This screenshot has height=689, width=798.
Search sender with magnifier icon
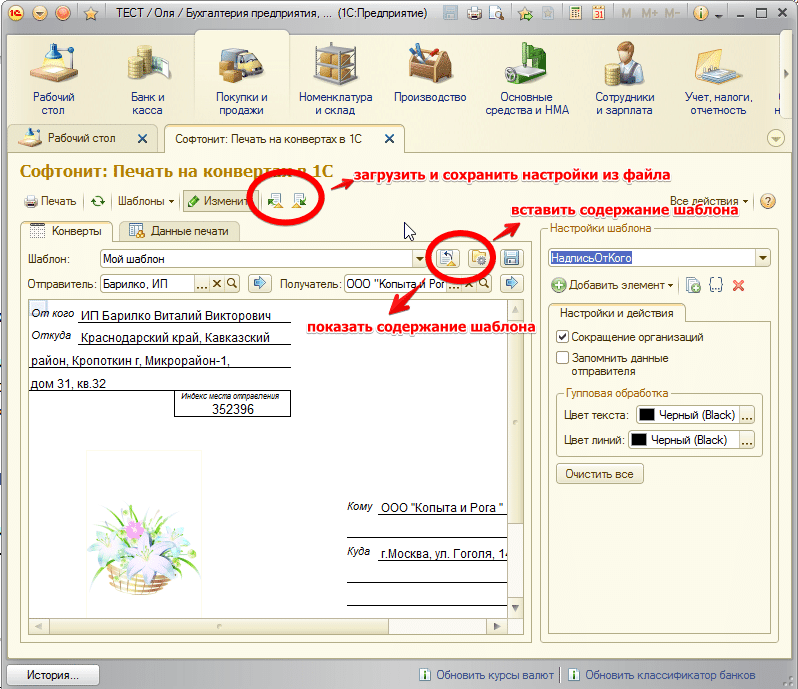pyautogui.click(x=232, y=283)
